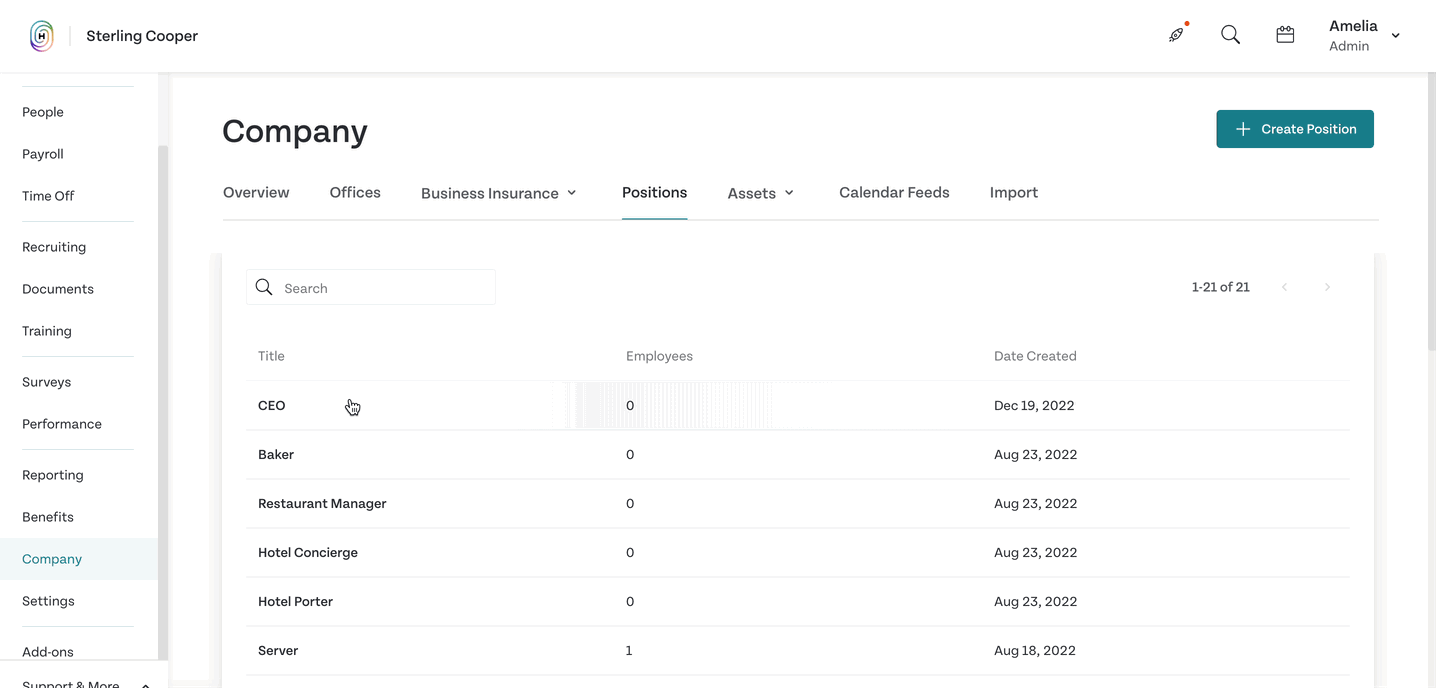1436x688 pixels.
Task: Expand the Business Insurance dropdown
Action: pyautogui.click(x=499, y=193)
